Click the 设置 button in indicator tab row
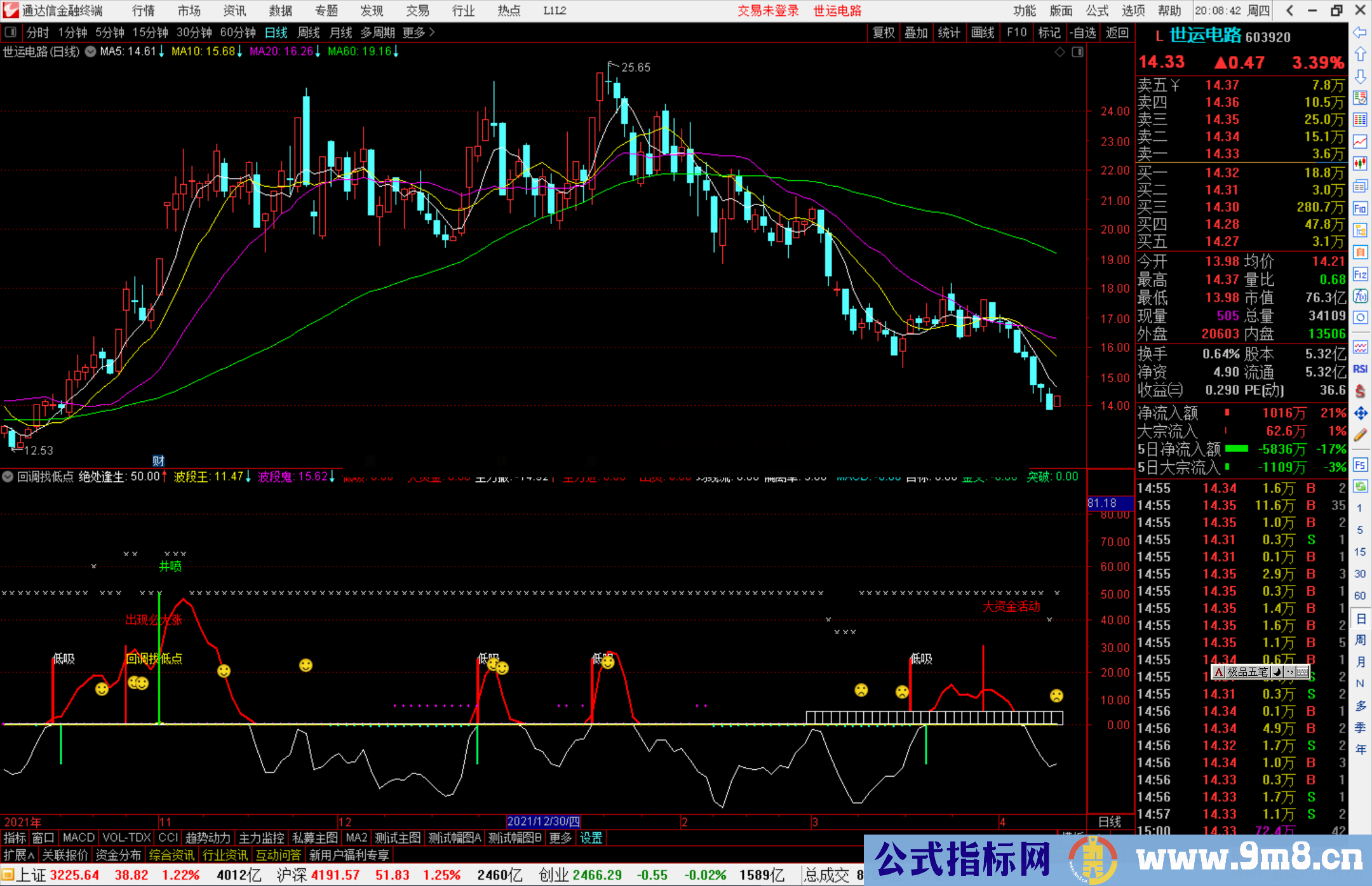Image resolution: width=1372 pixels, height=886 pixels. 591,838
